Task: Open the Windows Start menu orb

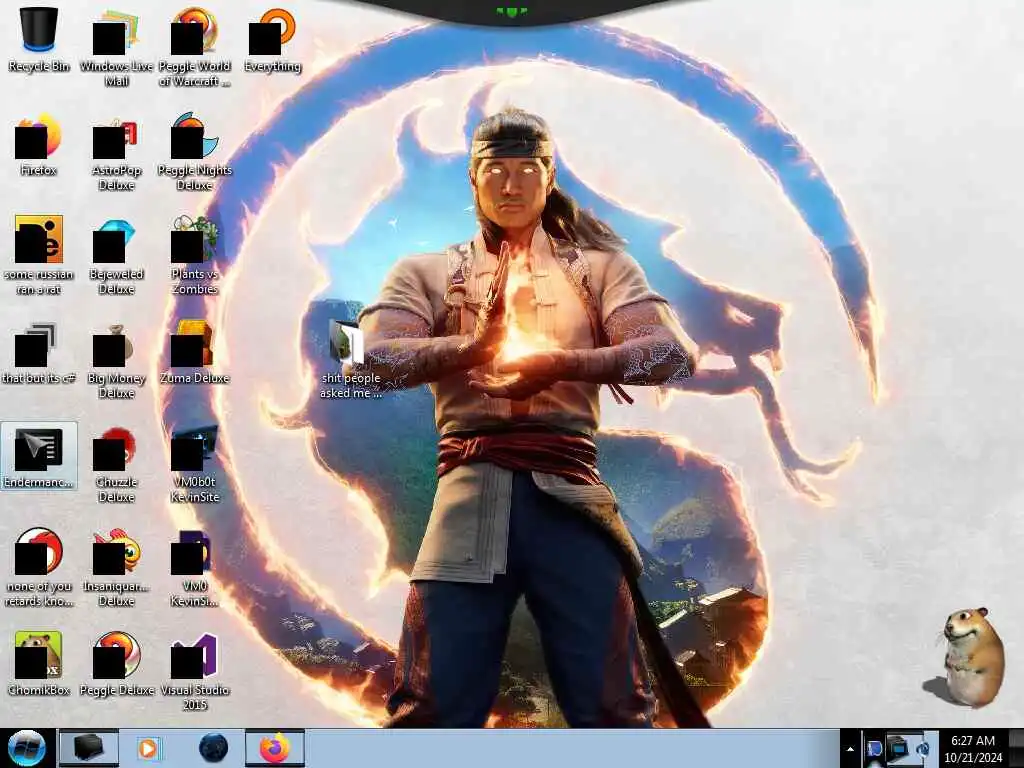Action: pyautogui.click(x=26, y=748)
